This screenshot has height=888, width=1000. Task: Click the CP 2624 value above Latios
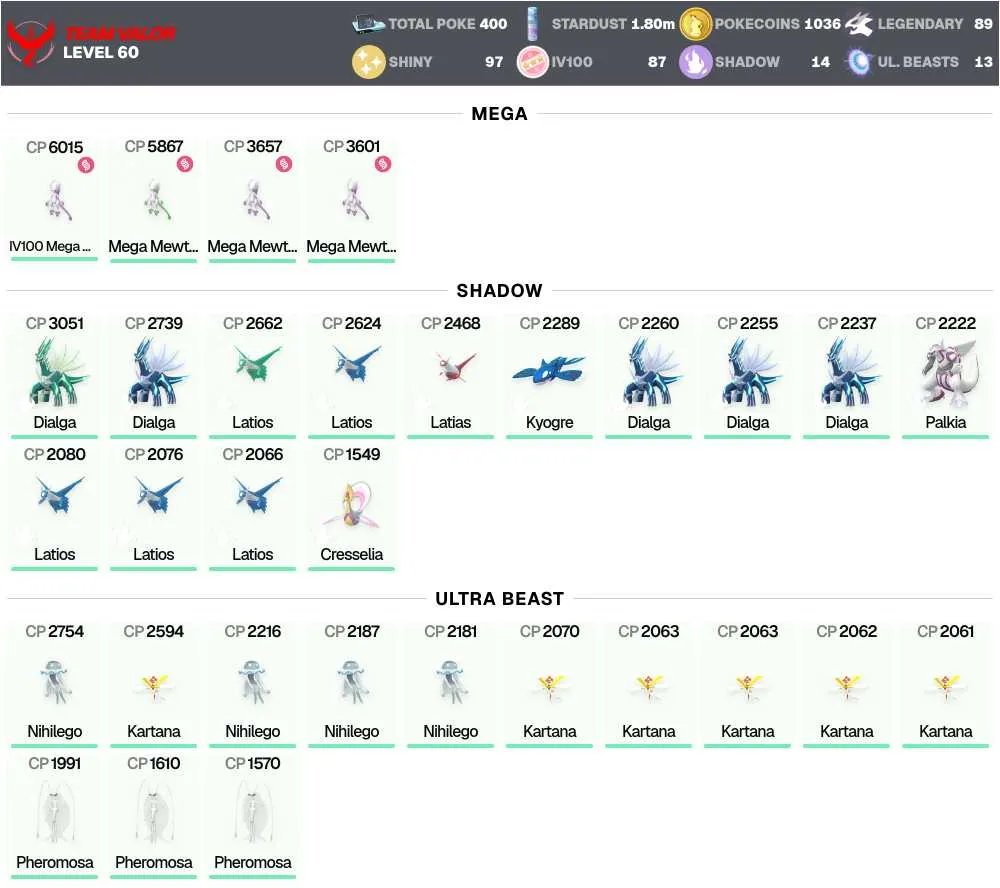(x=351, y=323)
